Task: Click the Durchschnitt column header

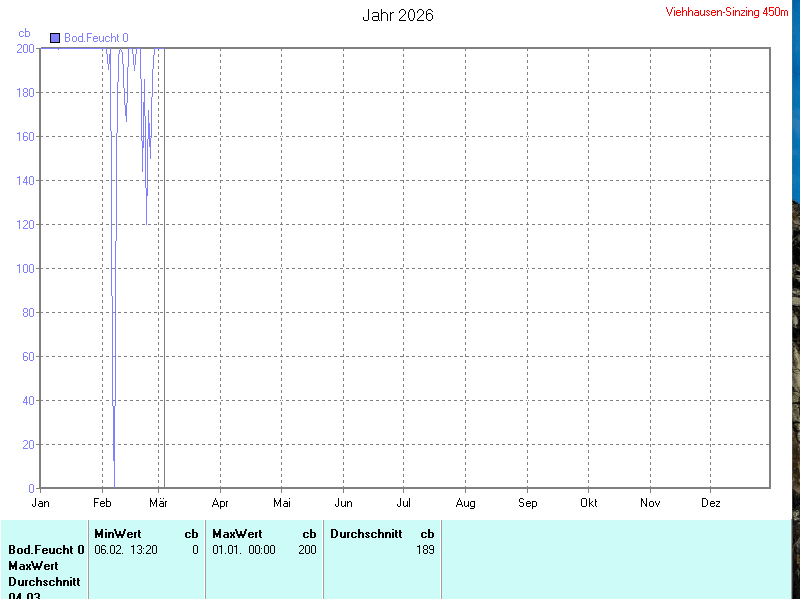Action: pyautogui.click(x=366, y=534)
